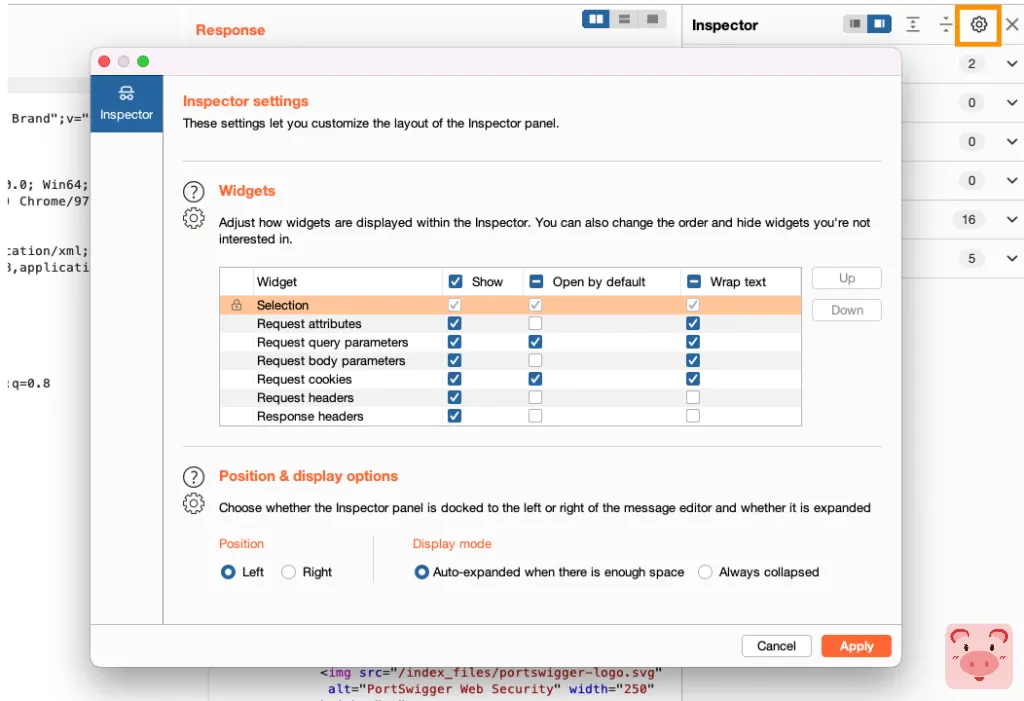
Task: Click the Cancel button
Action: tap(776, 646)
